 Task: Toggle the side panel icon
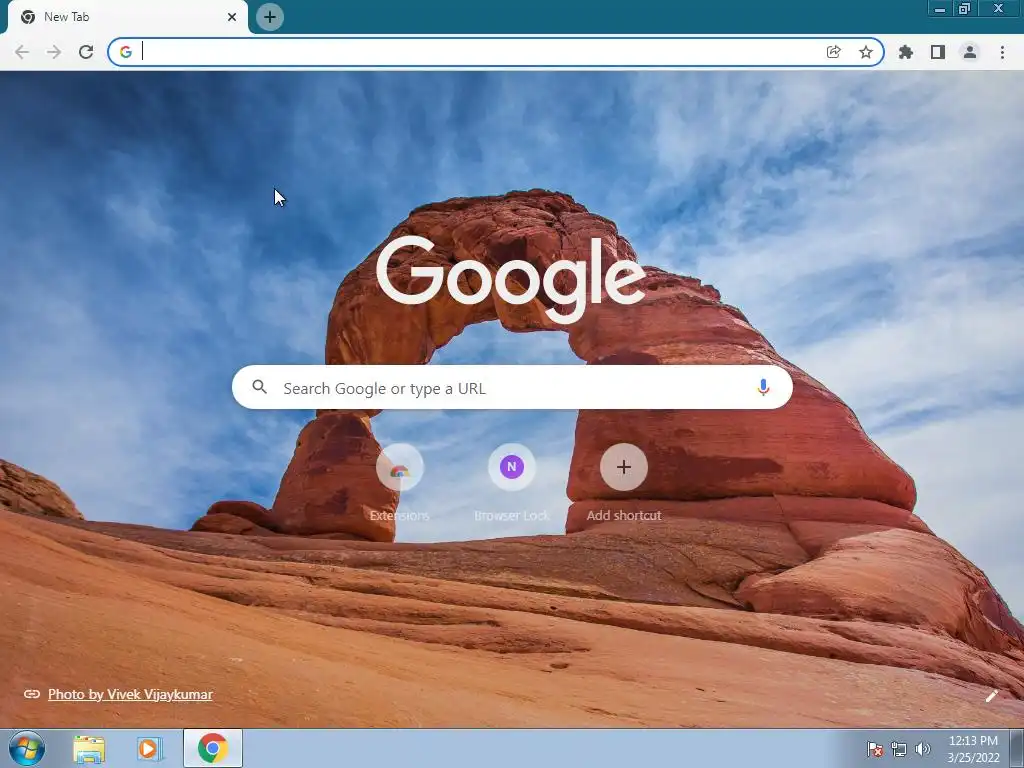point(938,52)
